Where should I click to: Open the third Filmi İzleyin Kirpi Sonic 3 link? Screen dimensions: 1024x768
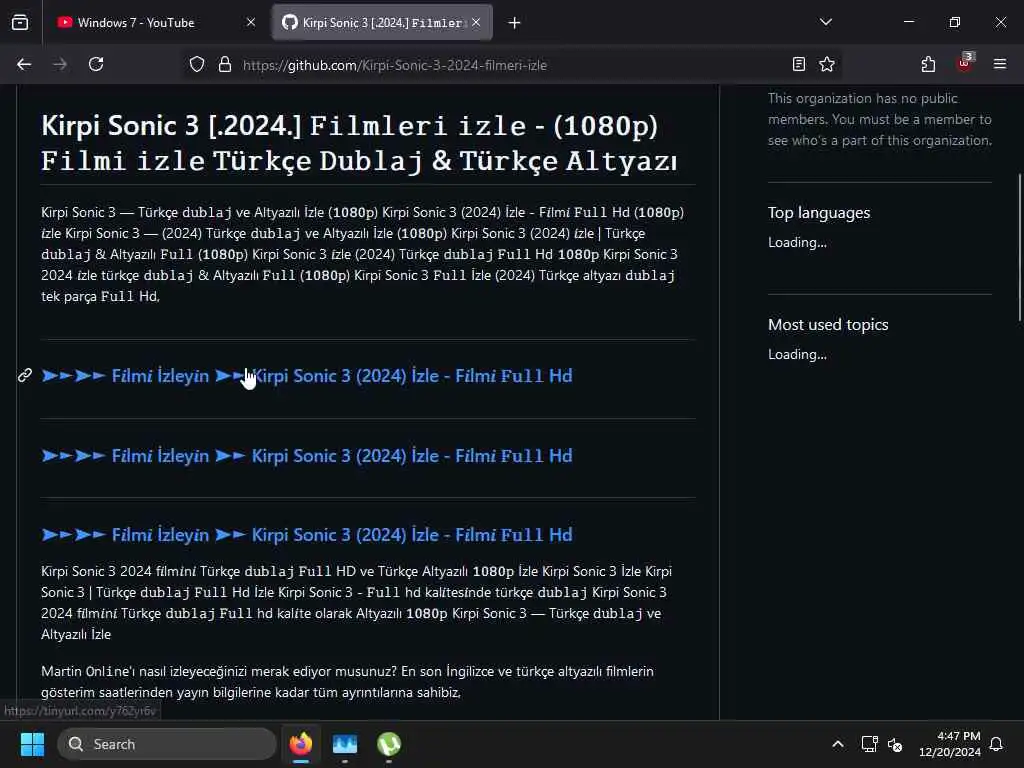[307, 534]
